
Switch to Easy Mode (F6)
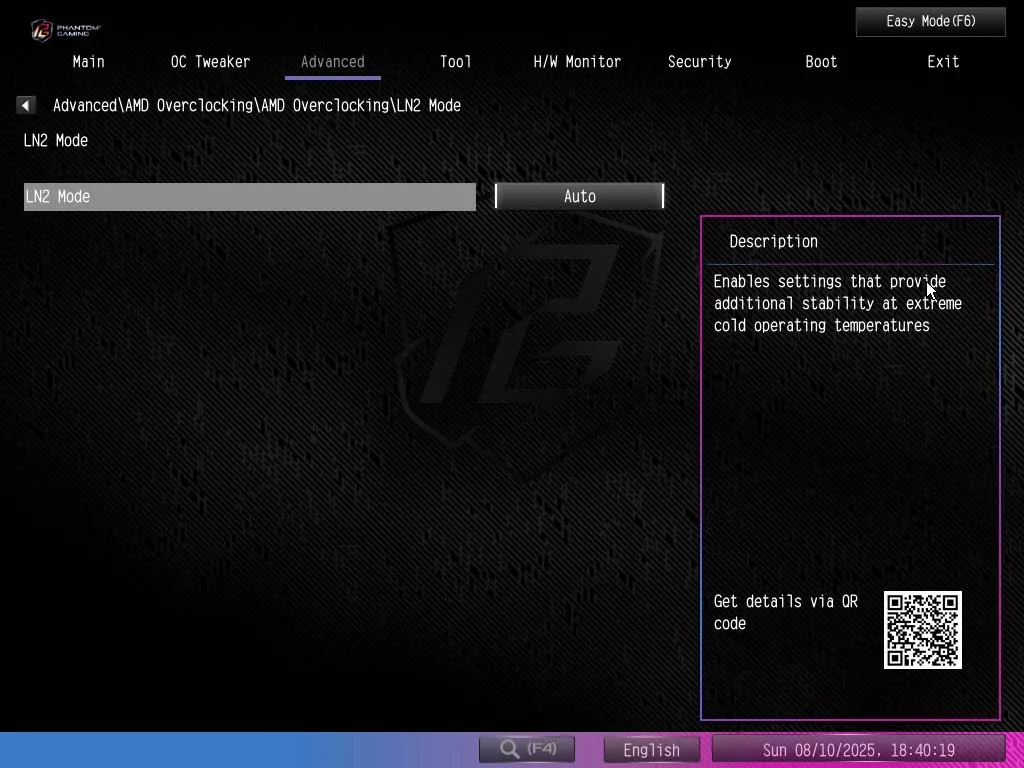(x=931, y=22)
